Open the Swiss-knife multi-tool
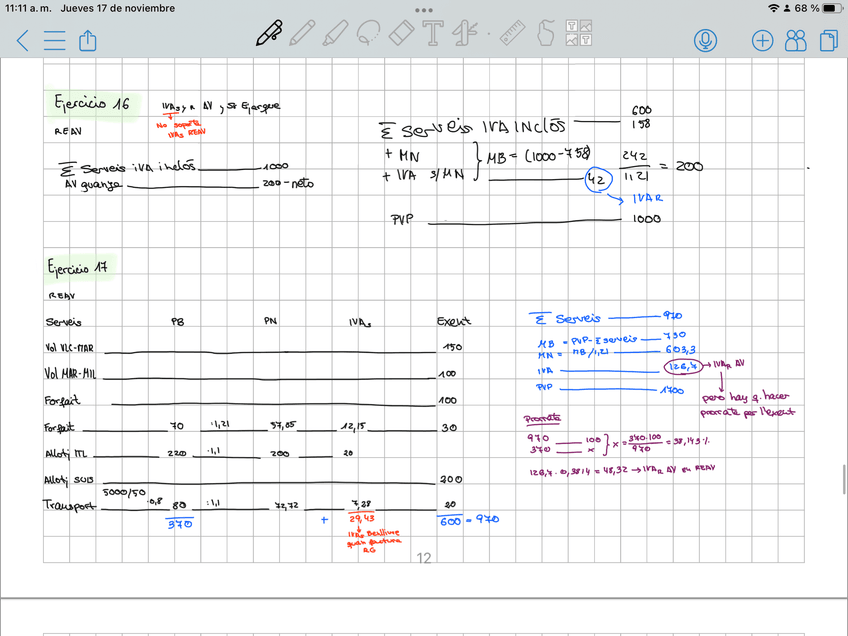The image size is (848, 636). click(462, 35)
